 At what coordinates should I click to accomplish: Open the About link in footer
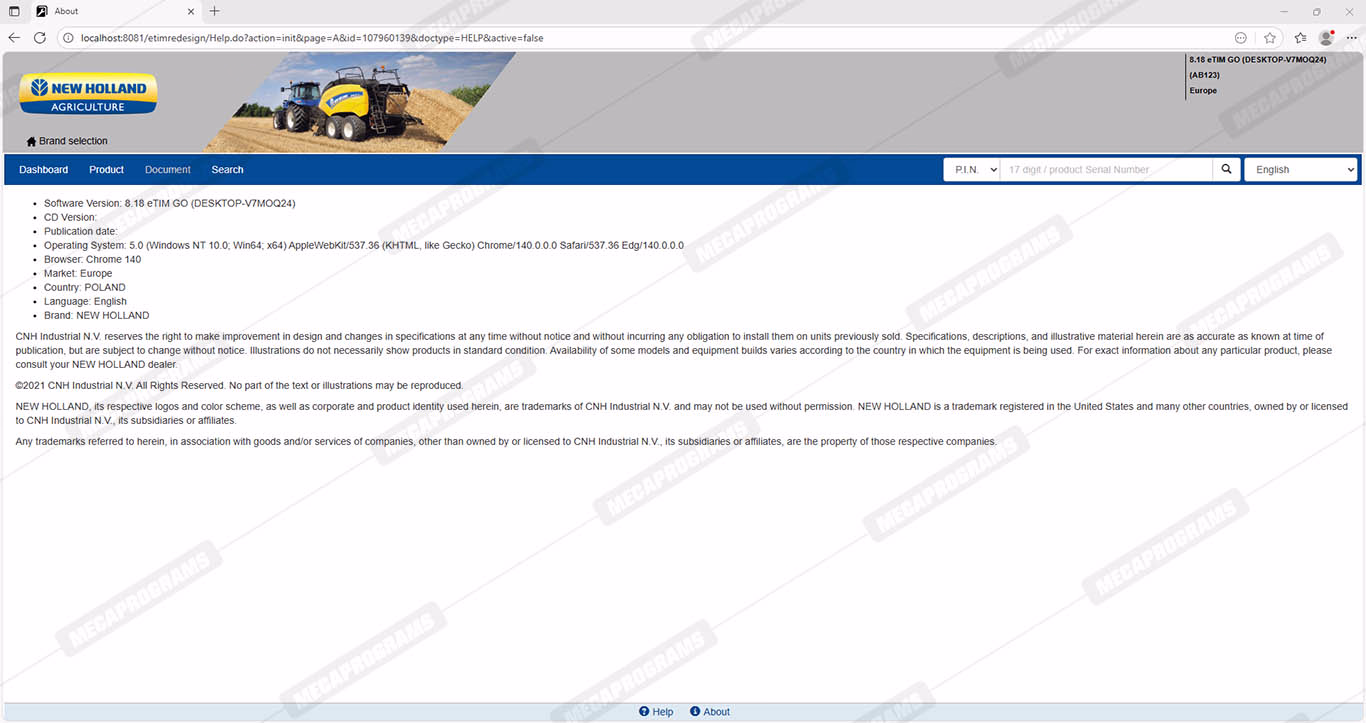(717, 712)
